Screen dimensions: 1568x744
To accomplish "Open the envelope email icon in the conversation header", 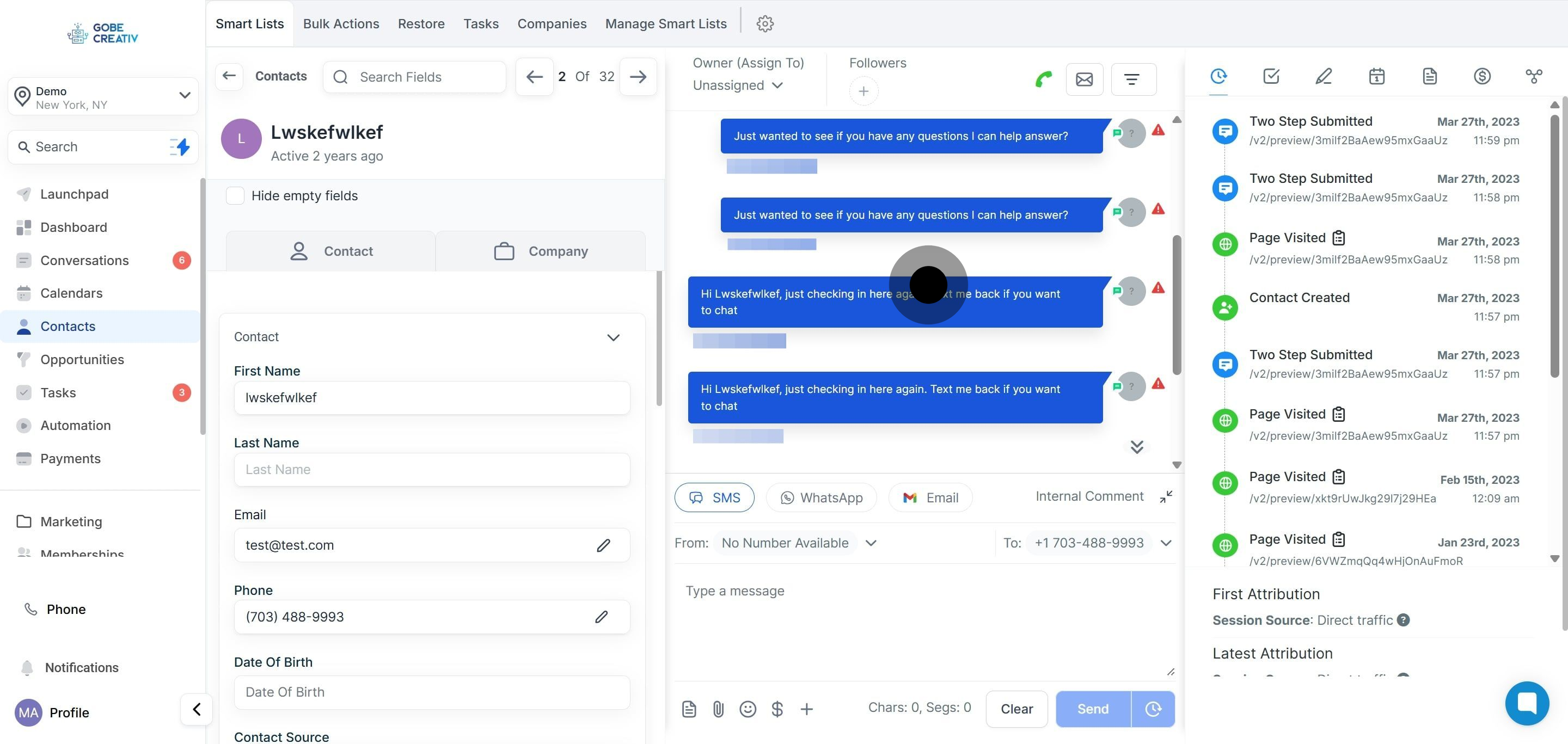I will tap(1084, 79).
